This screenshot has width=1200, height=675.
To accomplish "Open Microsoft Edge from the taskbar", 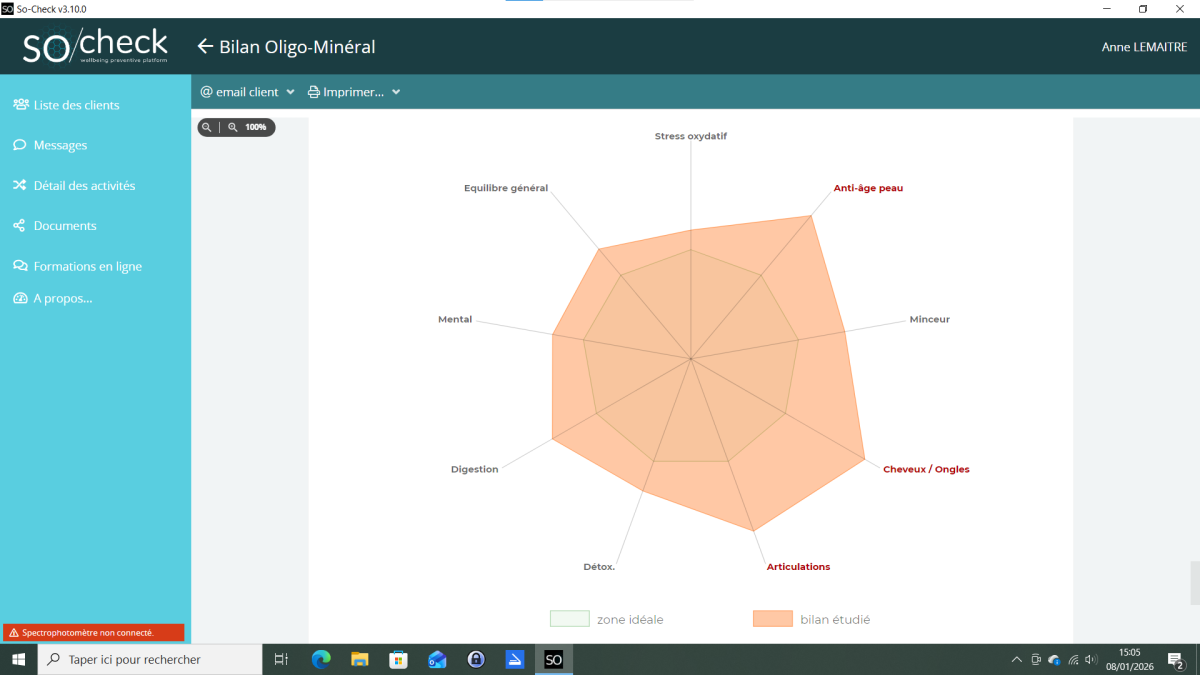I will [321, 659].
